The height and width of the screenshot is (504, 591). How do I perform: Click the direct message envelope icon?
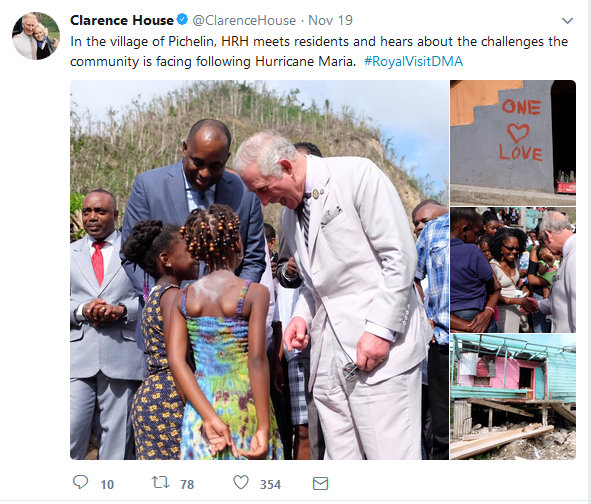pos(320,483)
